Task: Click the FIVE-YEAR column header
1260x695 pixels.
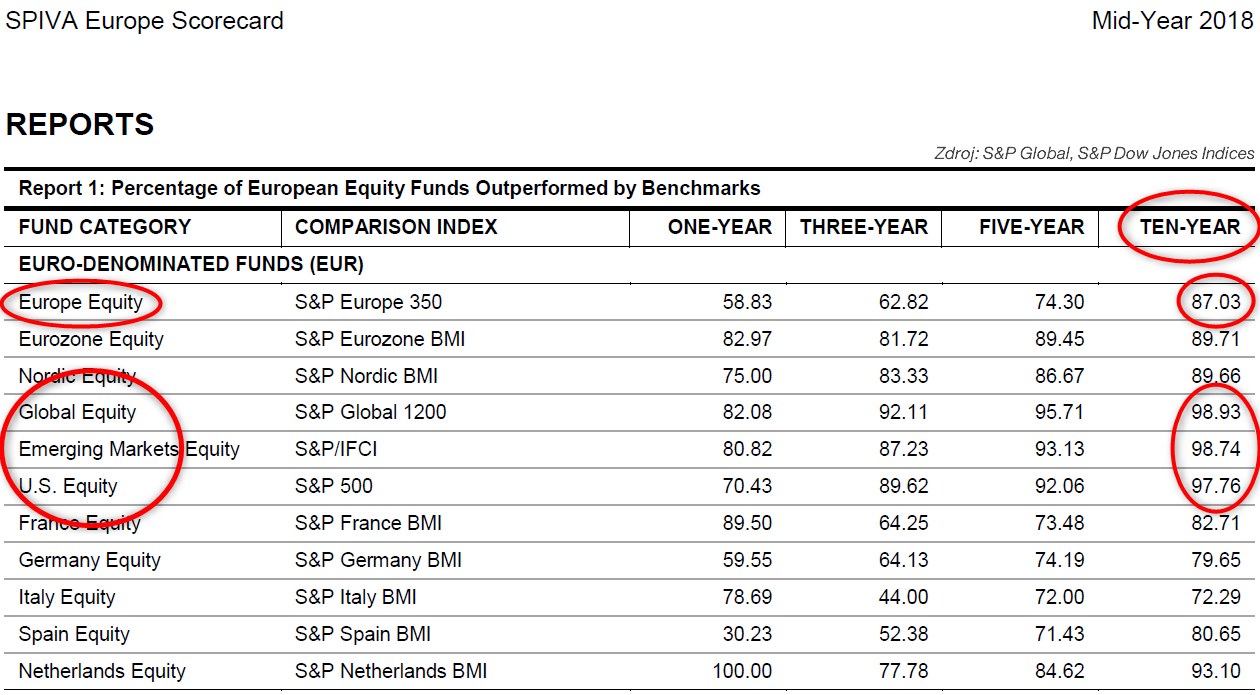Action: 1031,227
